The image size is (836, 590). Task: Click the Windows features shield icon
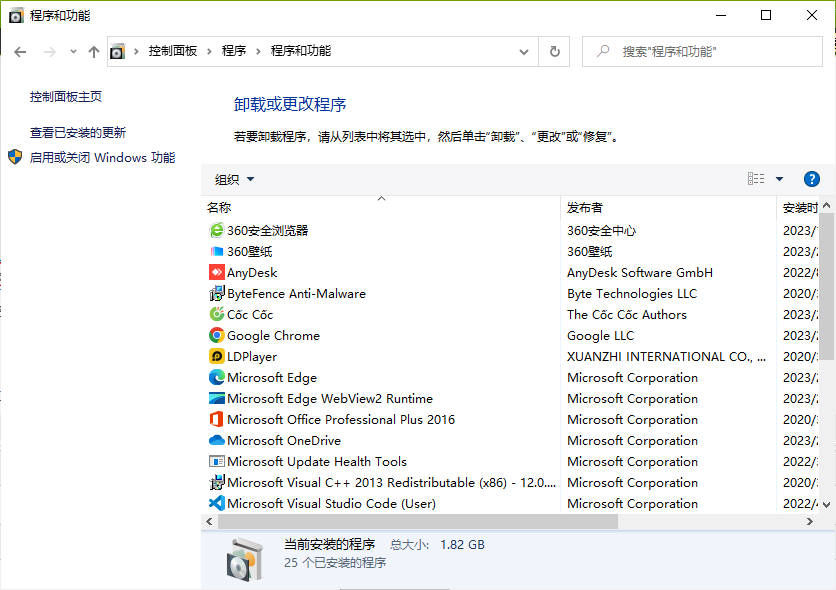(15, 157)
